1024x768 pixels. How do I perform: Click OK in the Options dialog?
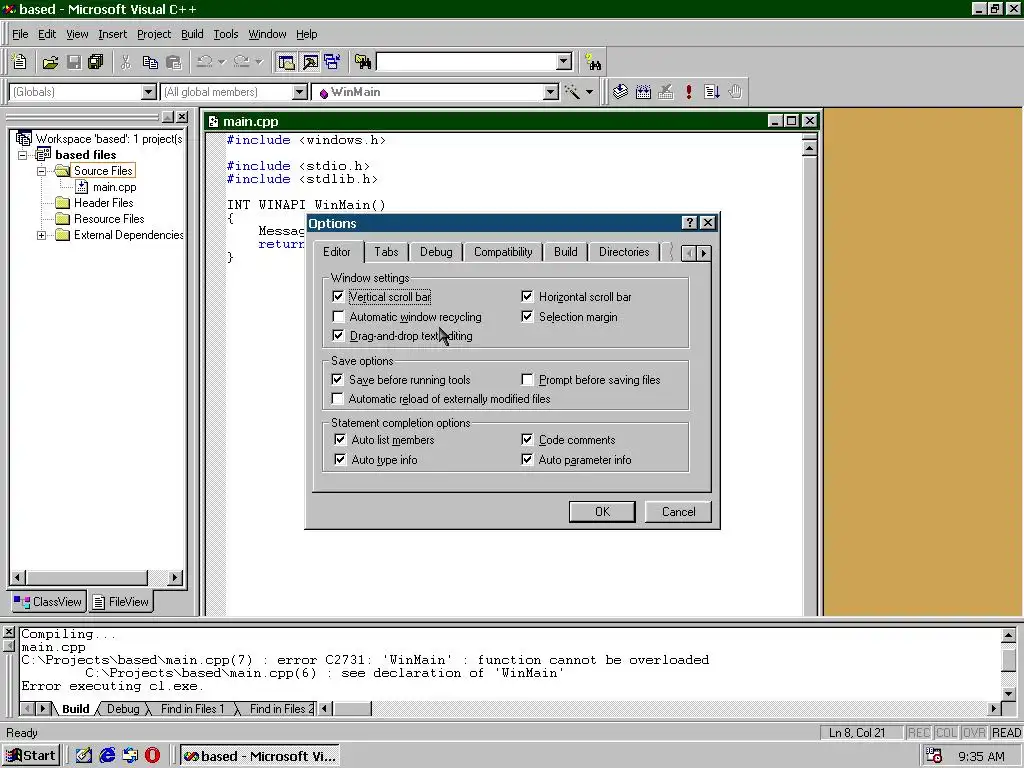coord(602,512)
